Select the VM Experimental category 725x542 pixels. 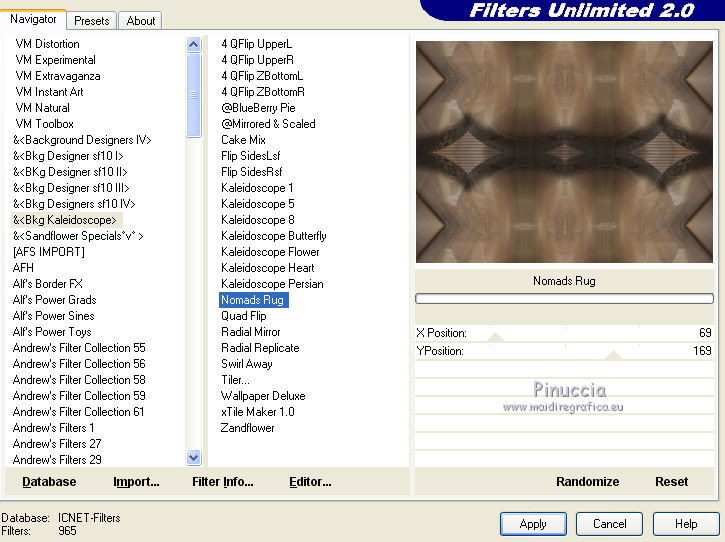[55, 60]
